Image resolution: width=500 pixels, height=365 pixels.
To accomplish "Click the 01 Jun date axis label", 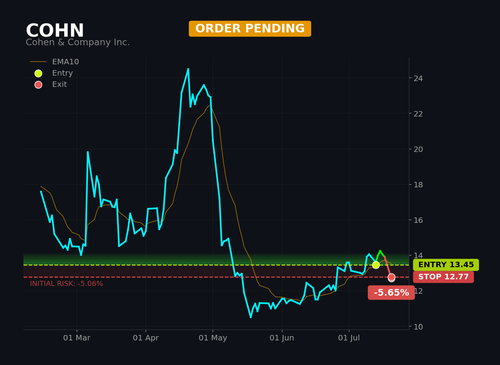I will click(x=282, y=338).
